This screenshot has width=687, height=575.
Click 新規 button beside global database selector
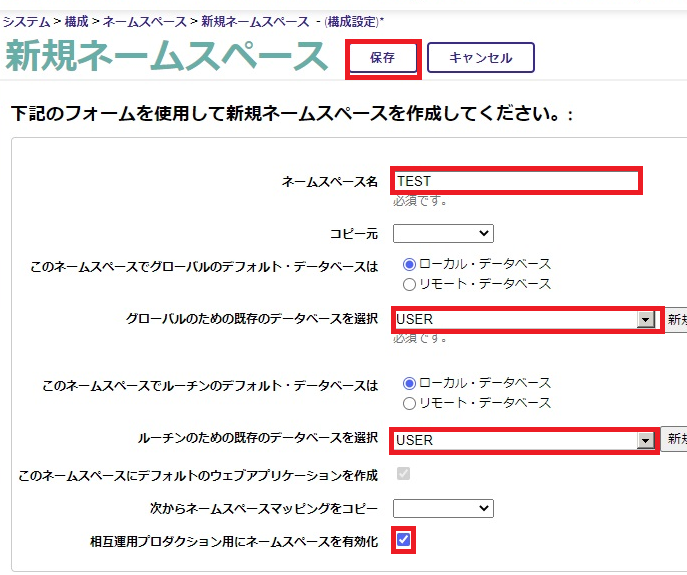click(677, 320)
